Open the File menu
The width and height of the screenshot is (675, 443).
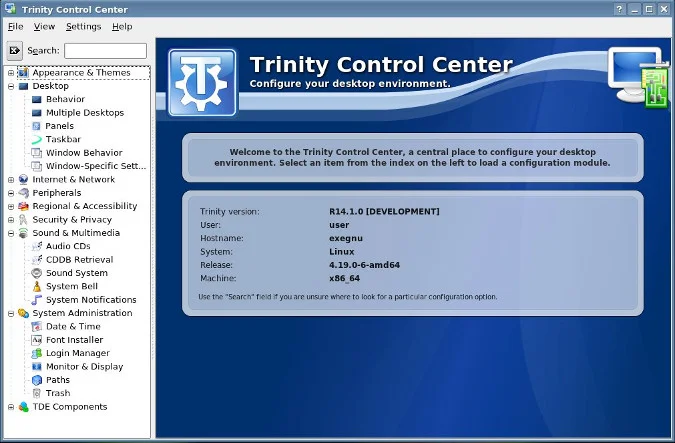point(15,27)
